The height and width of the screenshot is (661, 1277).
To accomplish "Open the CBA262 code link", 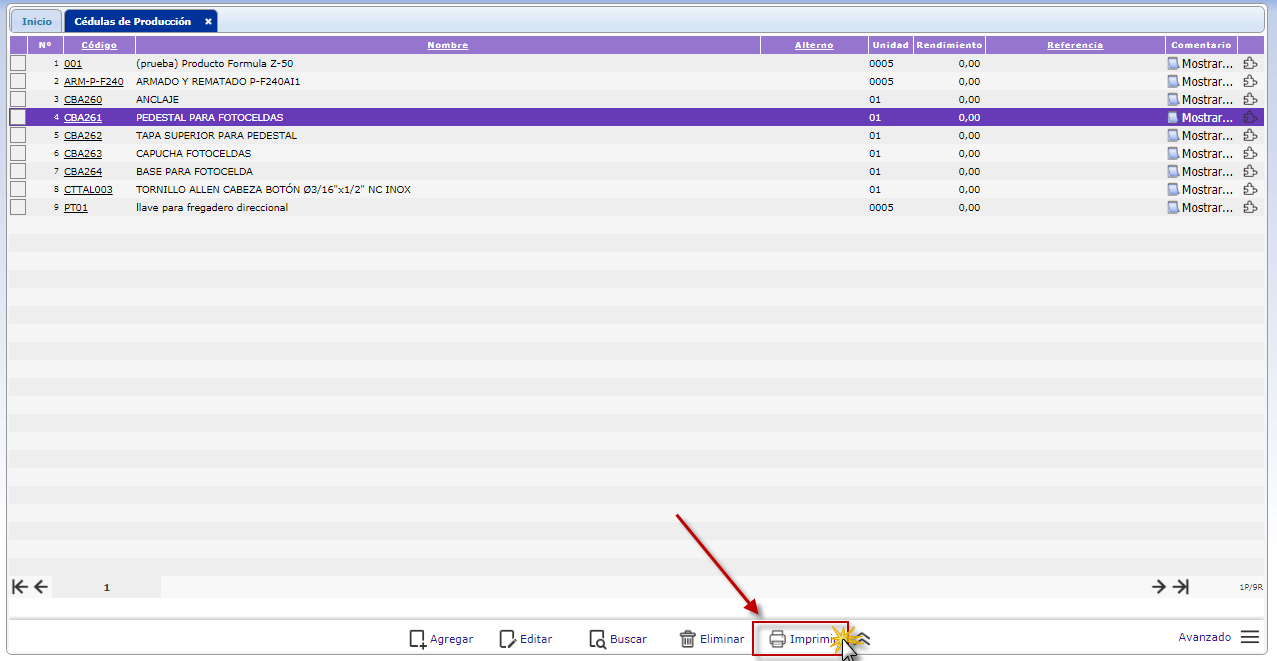I will click(83, 136).
